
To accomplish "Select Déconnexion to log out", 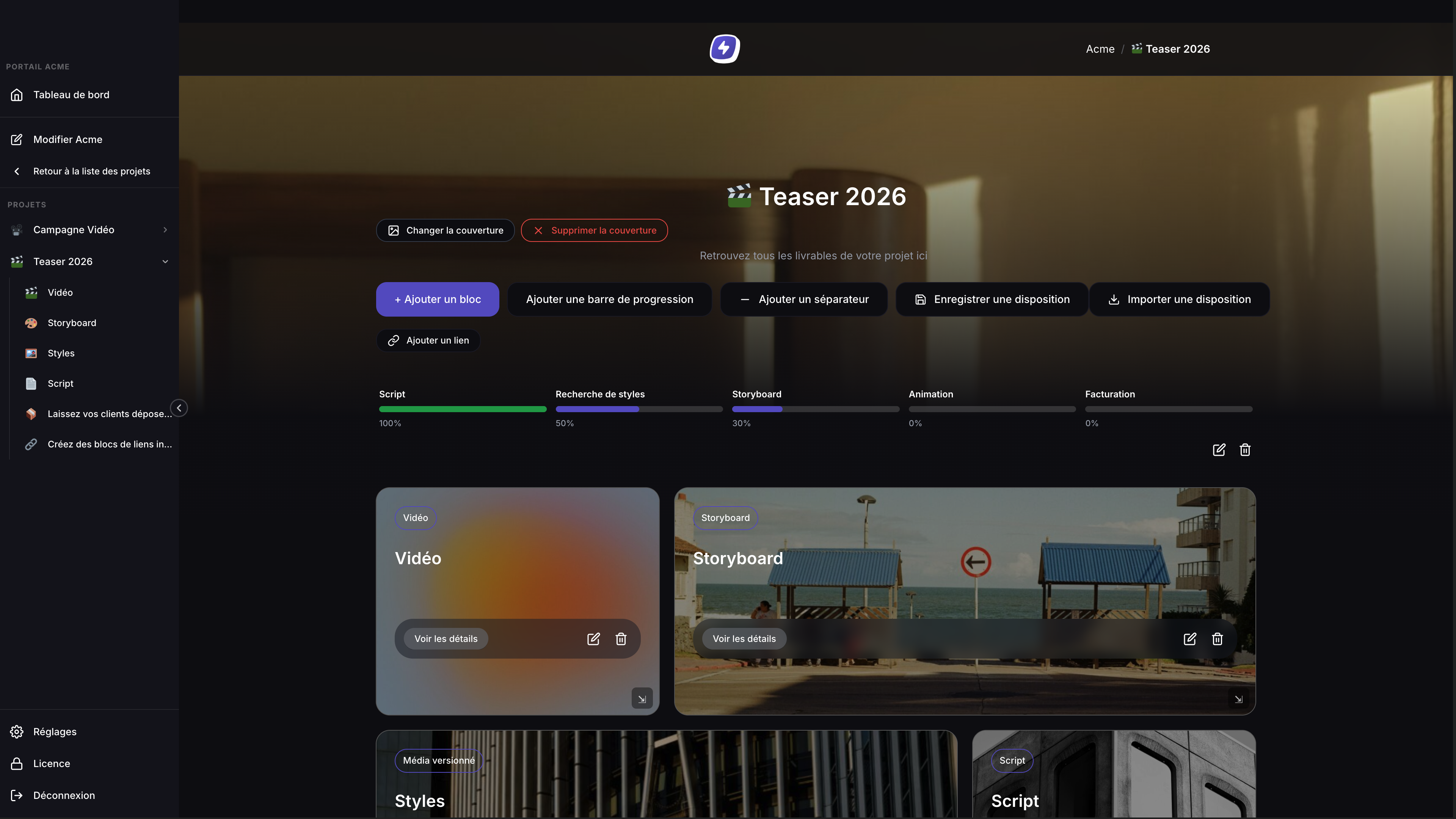I will 89,795.
